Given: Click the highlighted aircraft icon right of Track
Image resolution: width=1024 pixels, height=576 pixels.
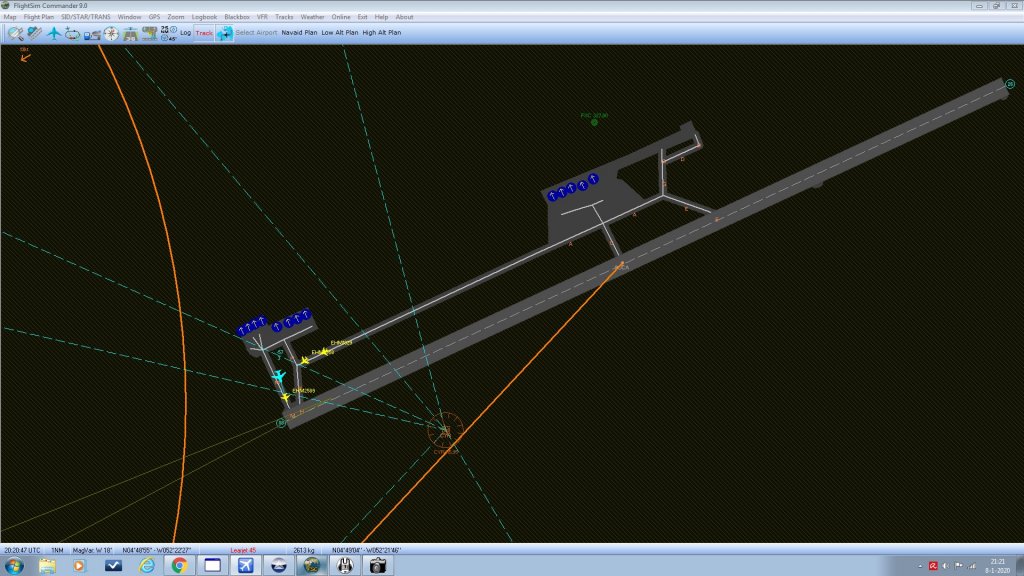Looking at the screenshot, I should (x=224, y=33).
